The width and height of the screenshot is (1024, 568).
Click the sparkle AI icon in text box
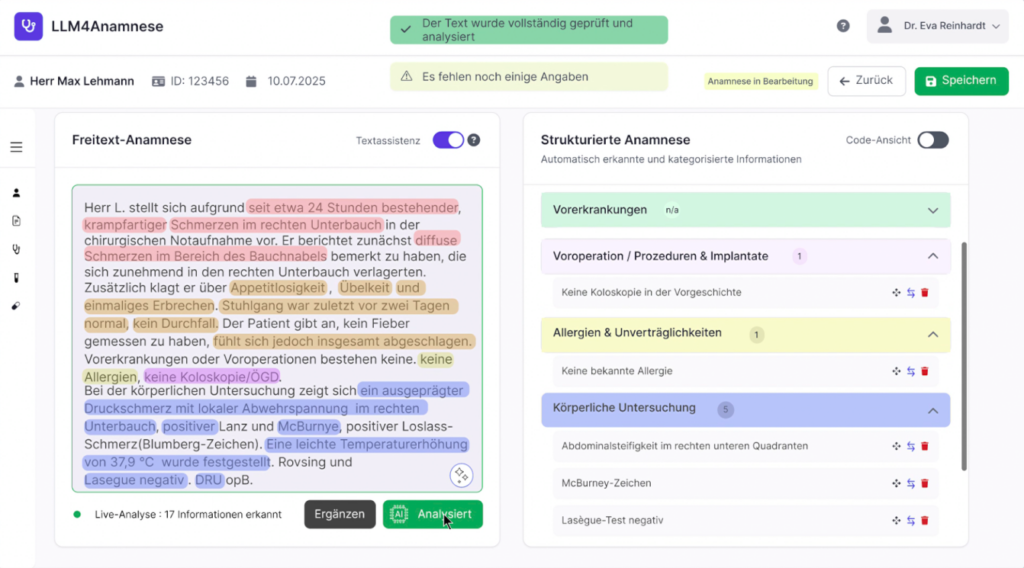point(460,475)
